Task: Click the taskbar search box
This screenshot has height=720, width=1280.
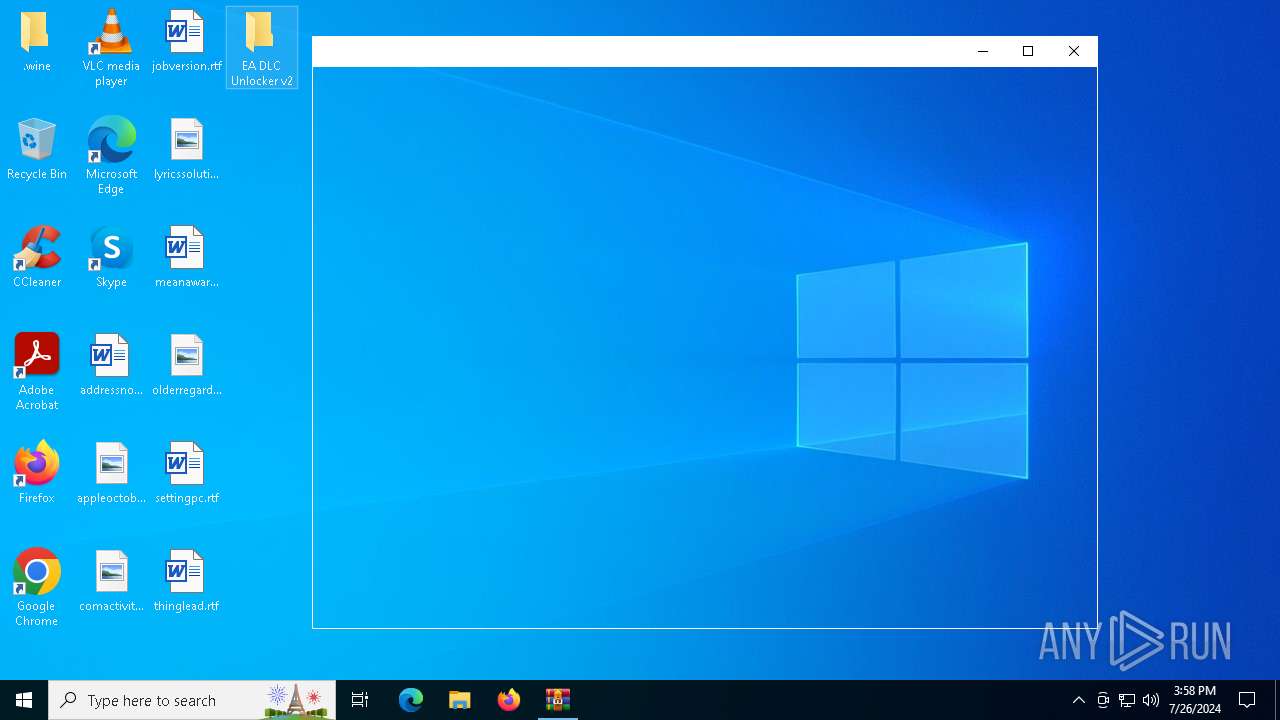Action: 192,700
